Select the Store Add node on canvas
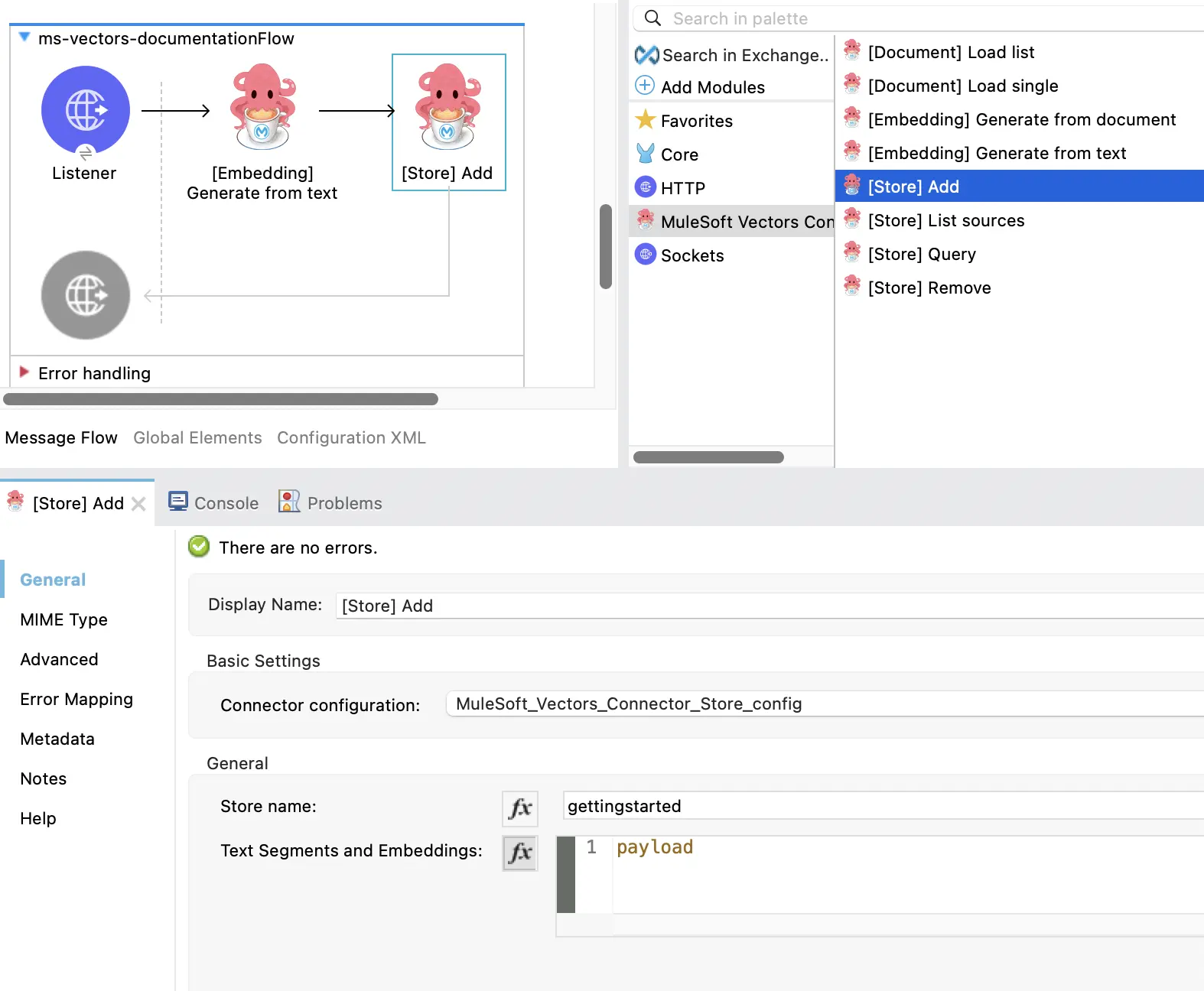This screenshot has height=991, width=1204. point(448,109)
